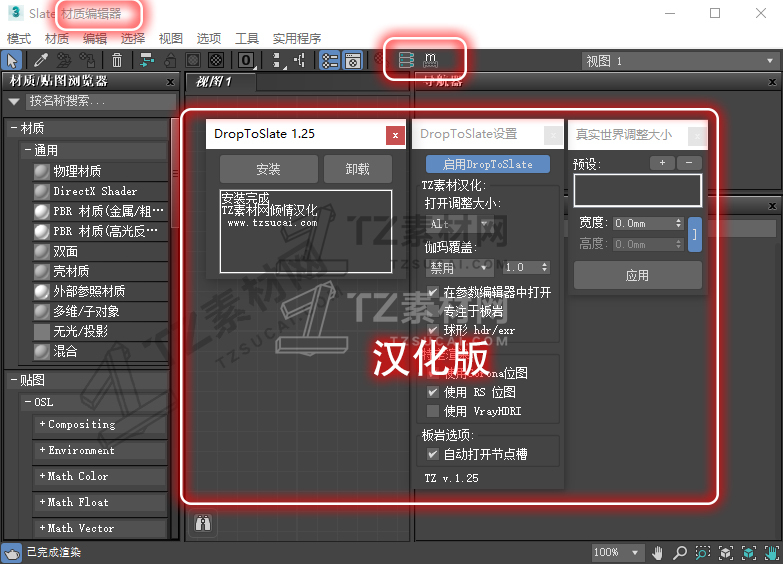Click the teapot render status icon
783x564 pixels.
coord(11,553)
